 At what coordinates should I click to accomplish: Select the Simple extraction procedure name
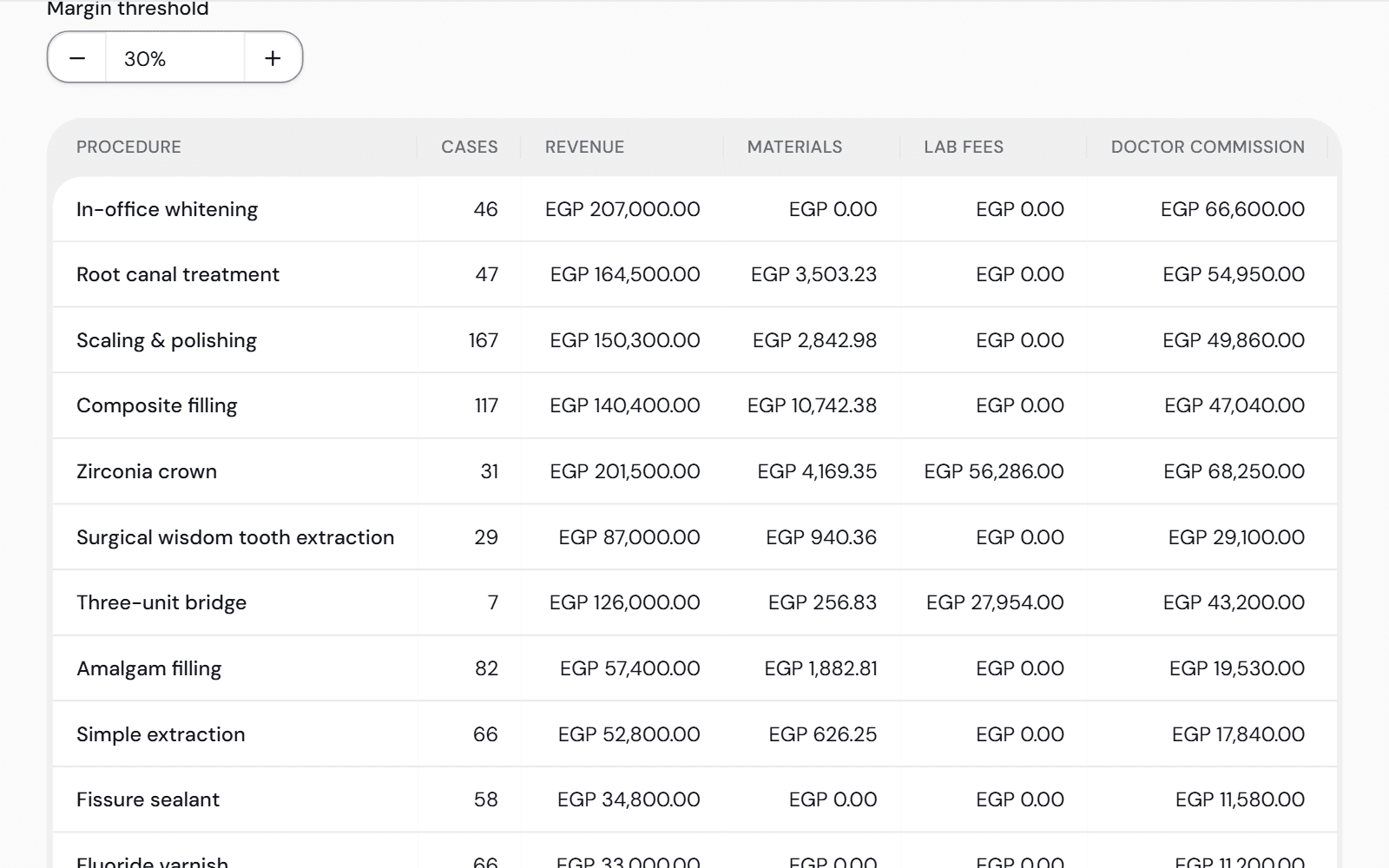[x=161, y=734]
